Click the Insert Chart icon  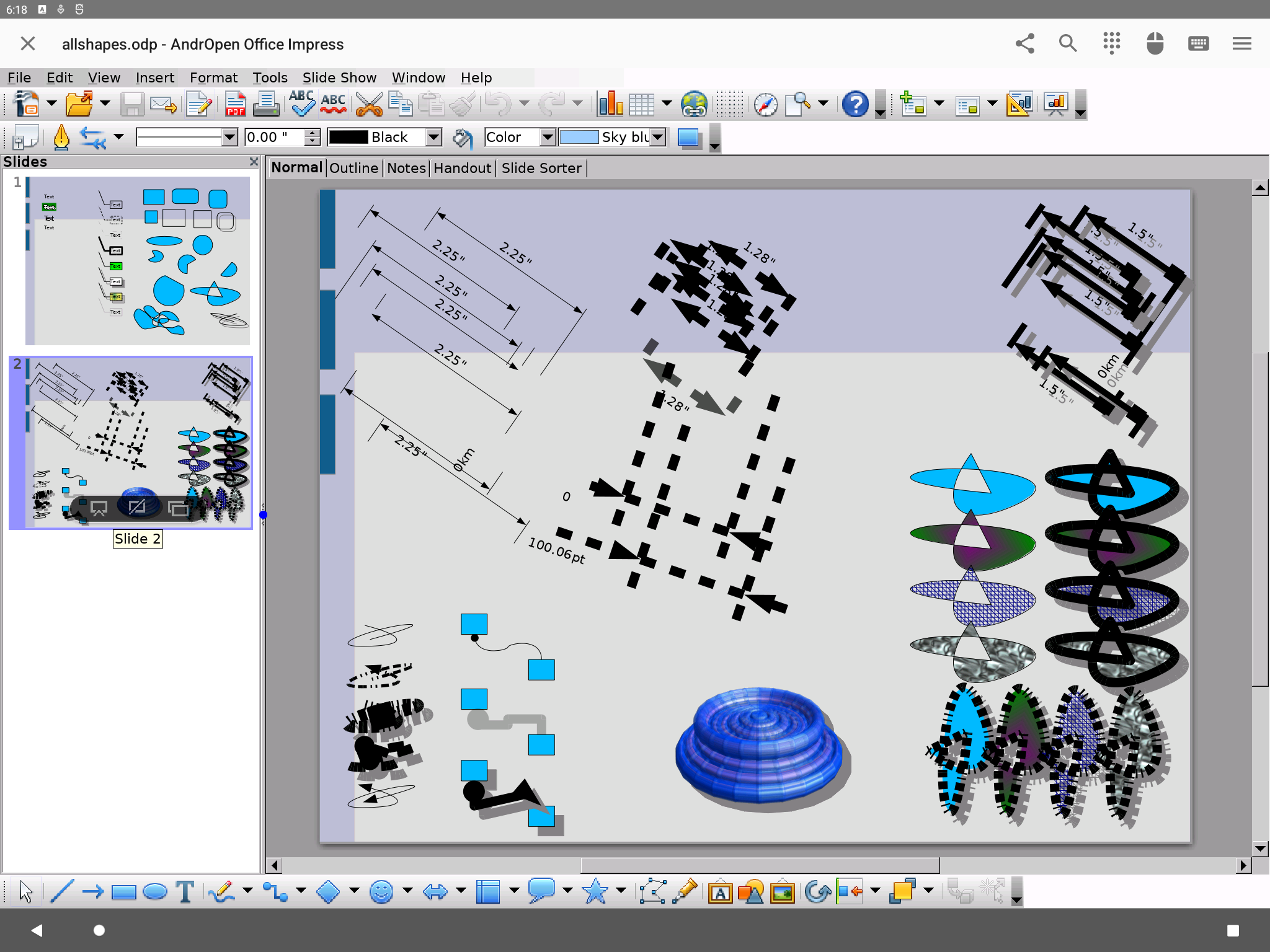[610, 104]
